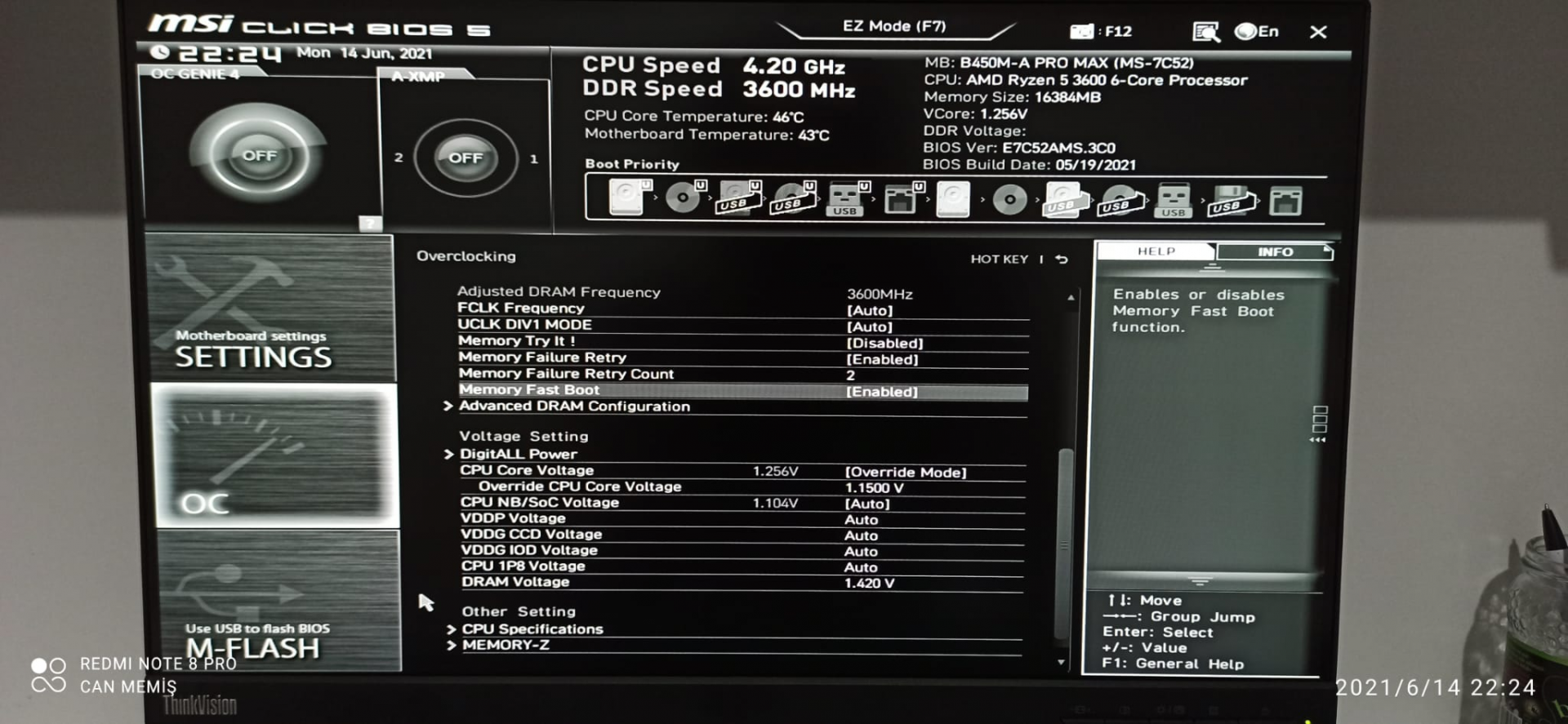Click the help panel side-collapse boxes icon
The image size is (1568, 724).
pyautogui.click(x=1319, y=424)
